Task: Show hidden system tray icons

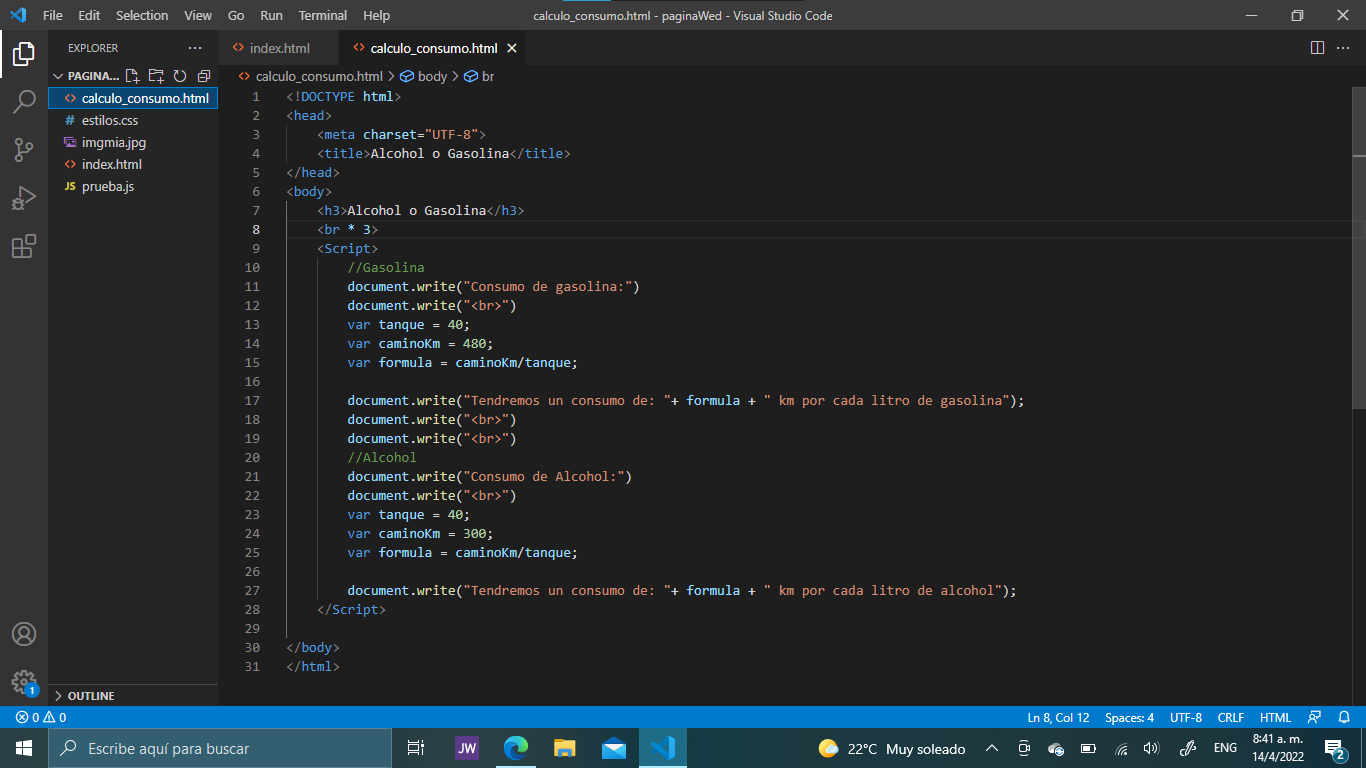Action: [992, 748]
